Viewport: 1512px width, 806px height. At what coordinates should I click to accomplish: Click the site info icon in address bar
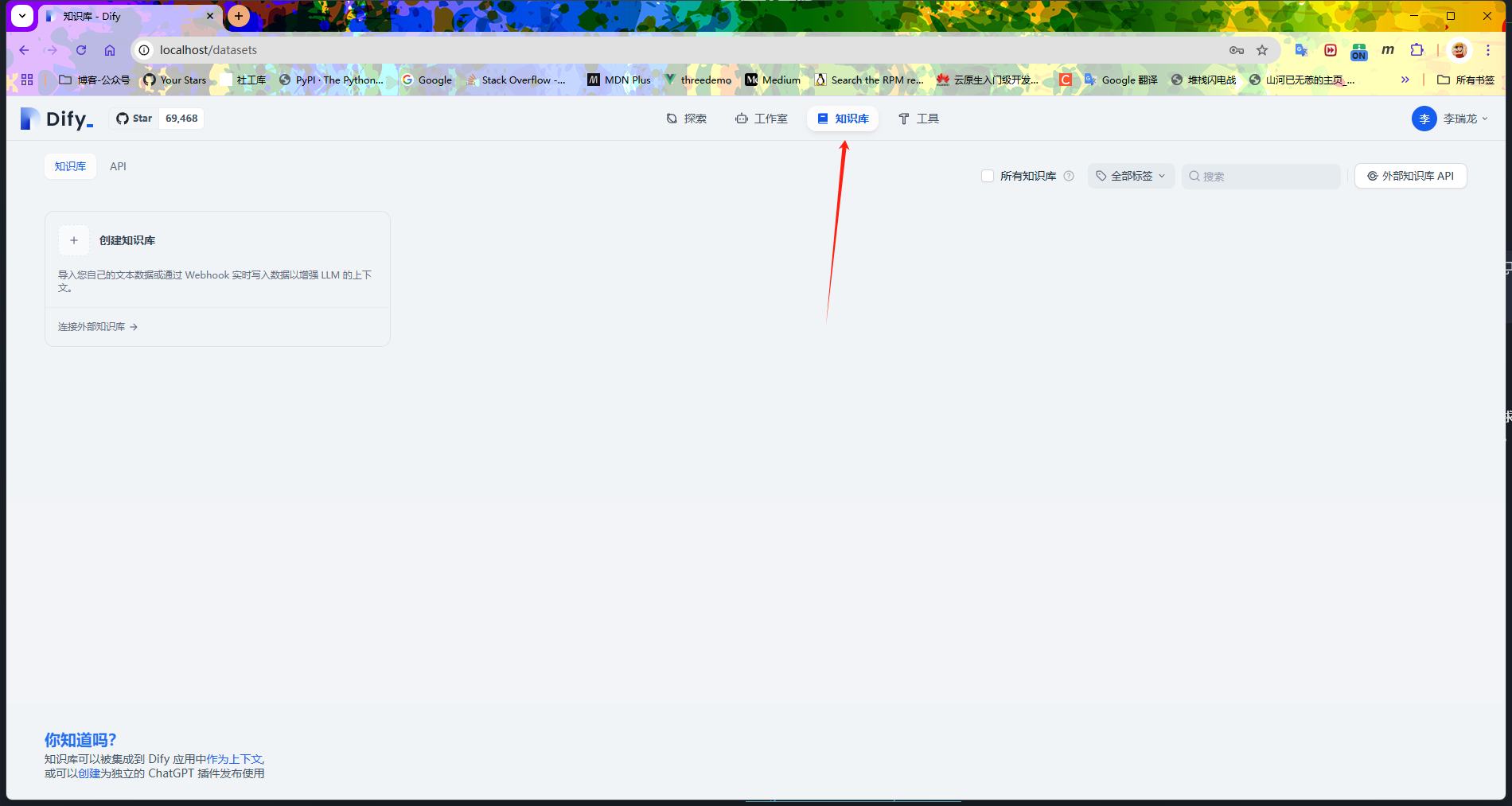tap(144, 50)
